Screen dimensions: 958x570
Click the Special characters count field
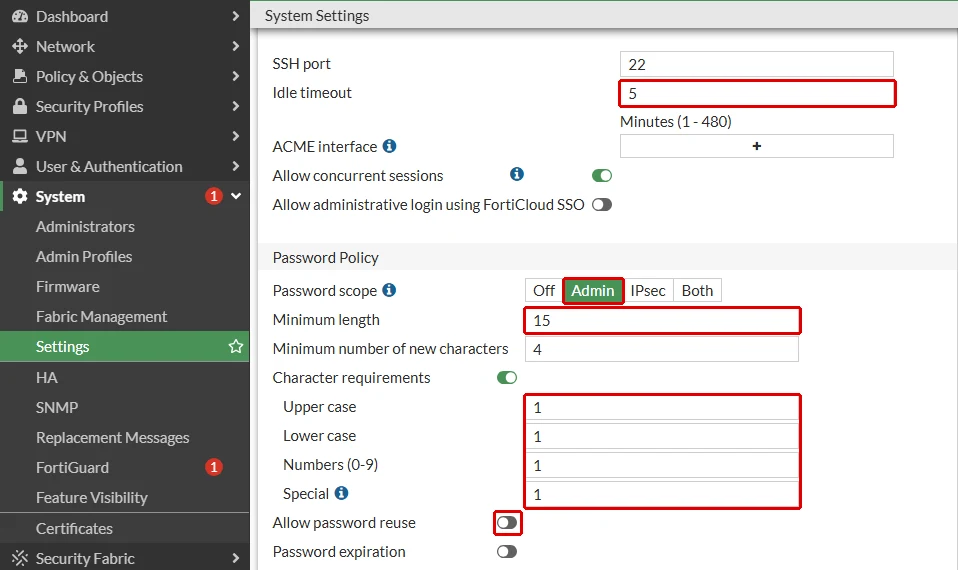(662, 494)
